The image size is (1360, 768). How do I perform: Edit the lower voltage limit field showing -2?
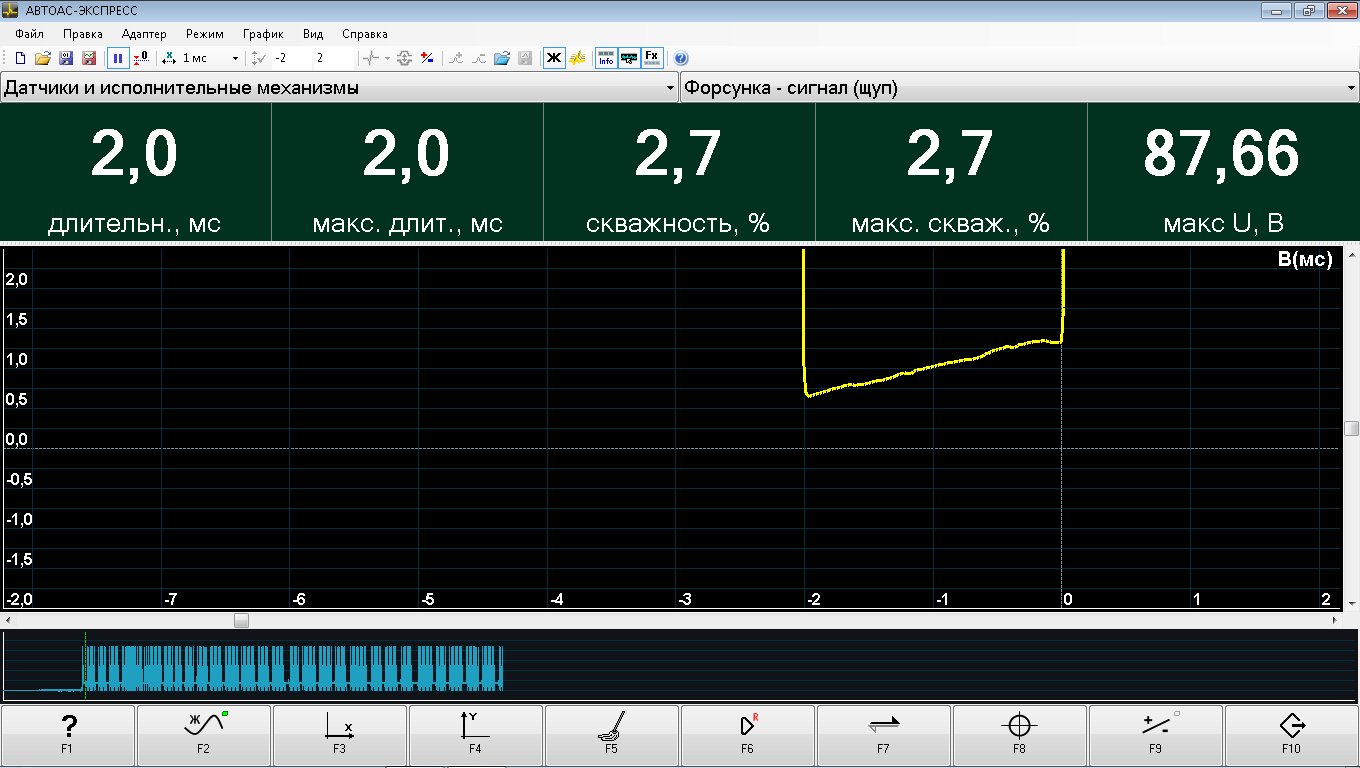click(x=290, y=58)
